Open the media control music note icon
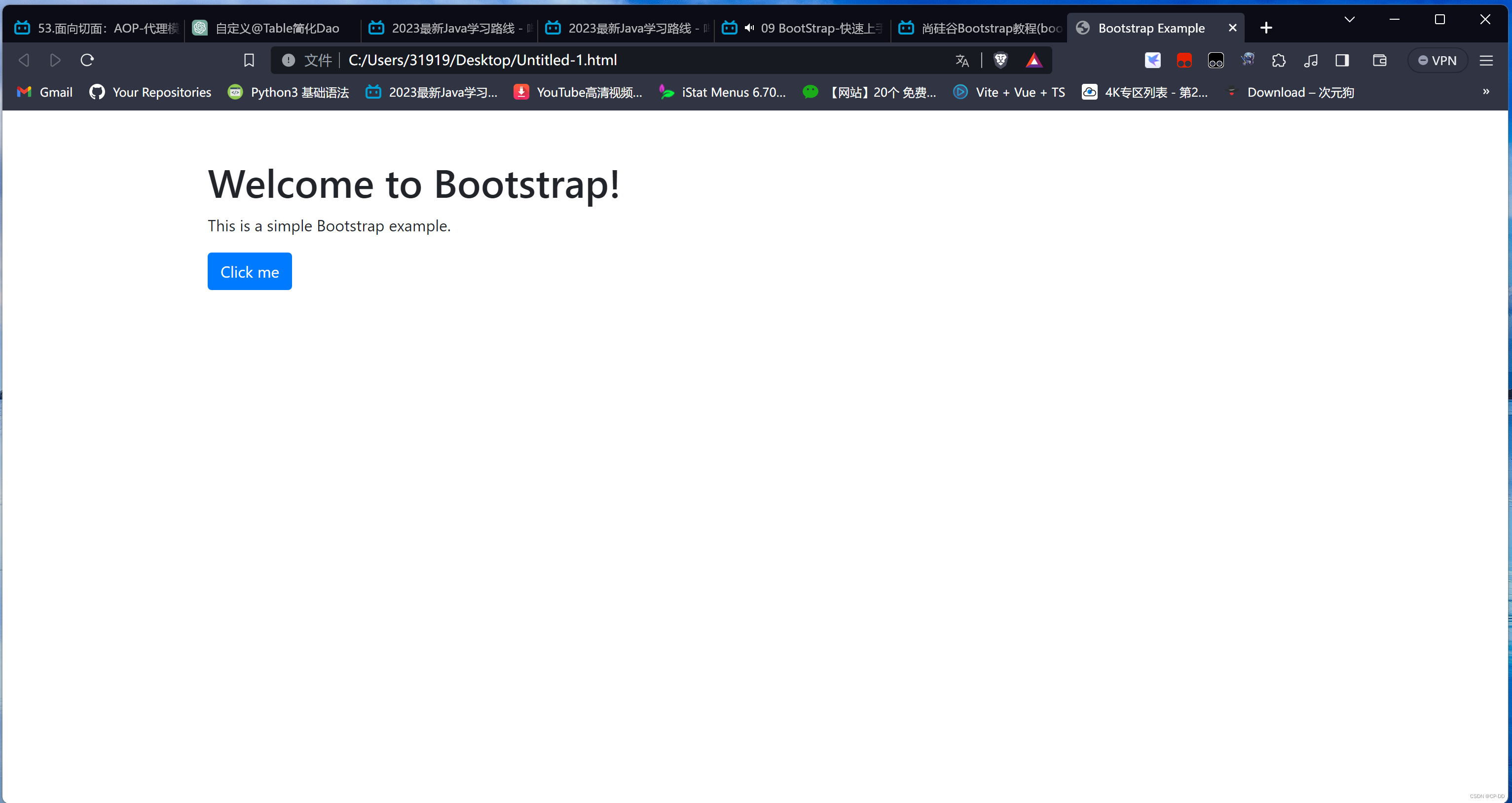 point(1310,61)
